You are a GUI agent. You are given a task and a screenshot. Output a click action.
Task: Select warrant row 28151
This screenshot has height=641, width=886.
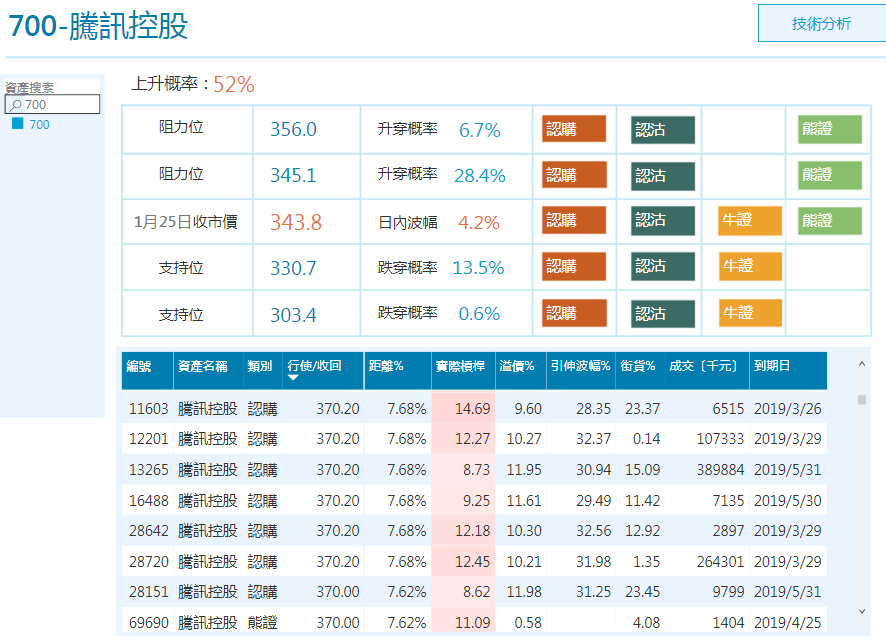(x=474, y=591)
